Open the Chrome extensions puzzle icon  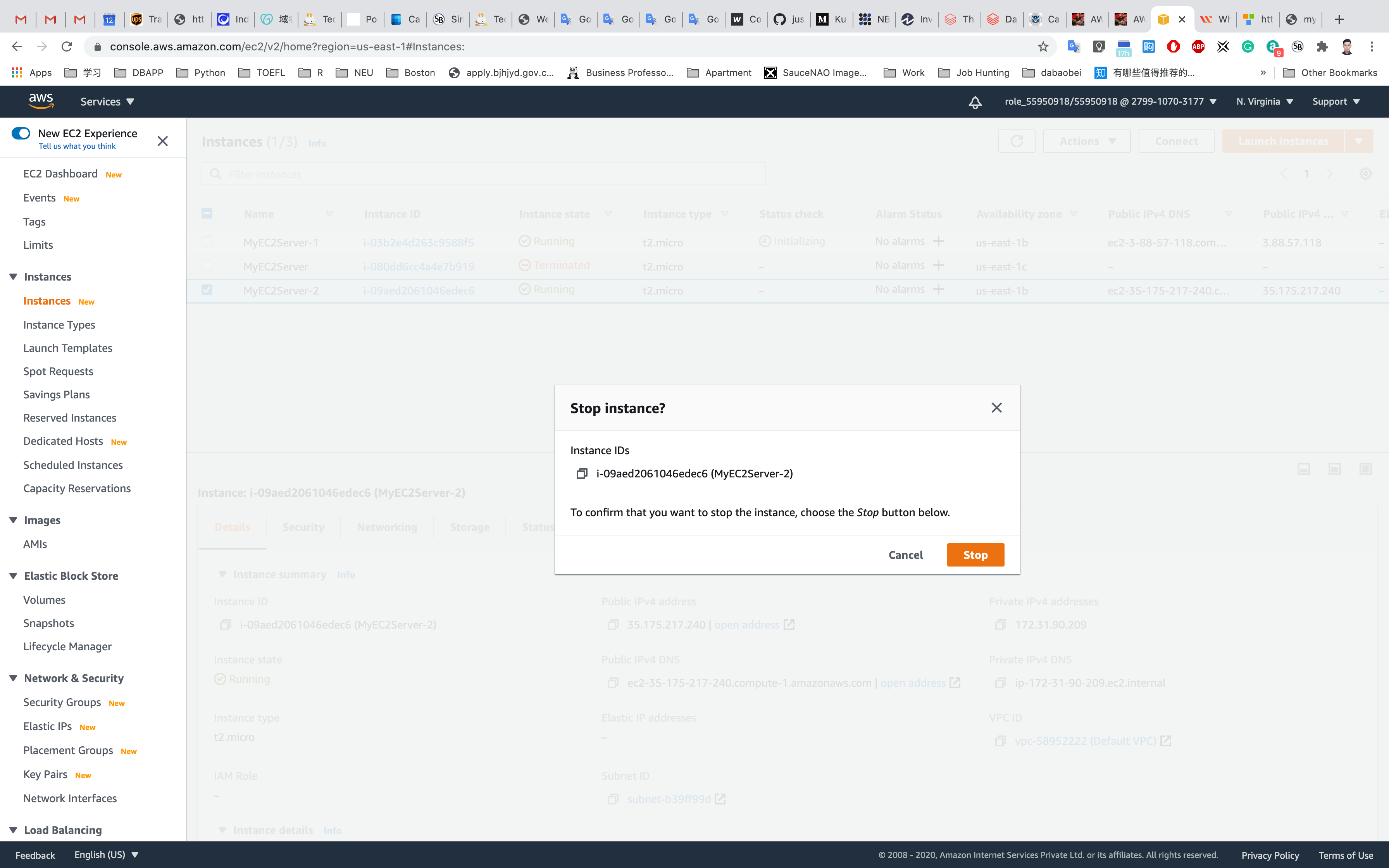click(1322, 46)
